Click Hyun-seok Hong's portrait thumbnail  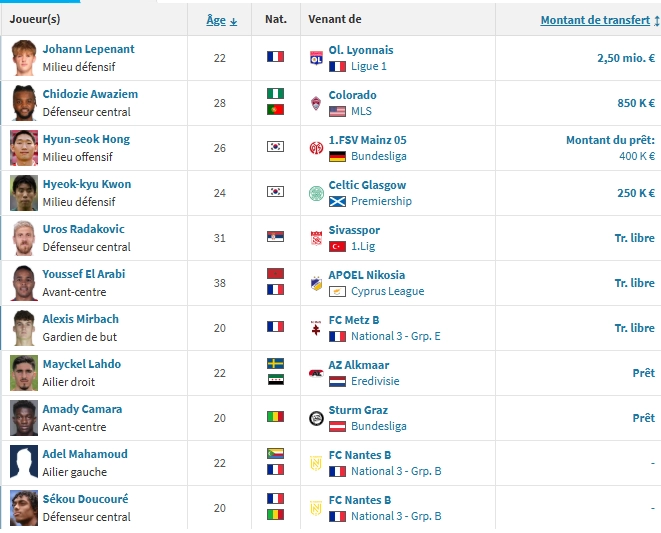tap(24, 148)
